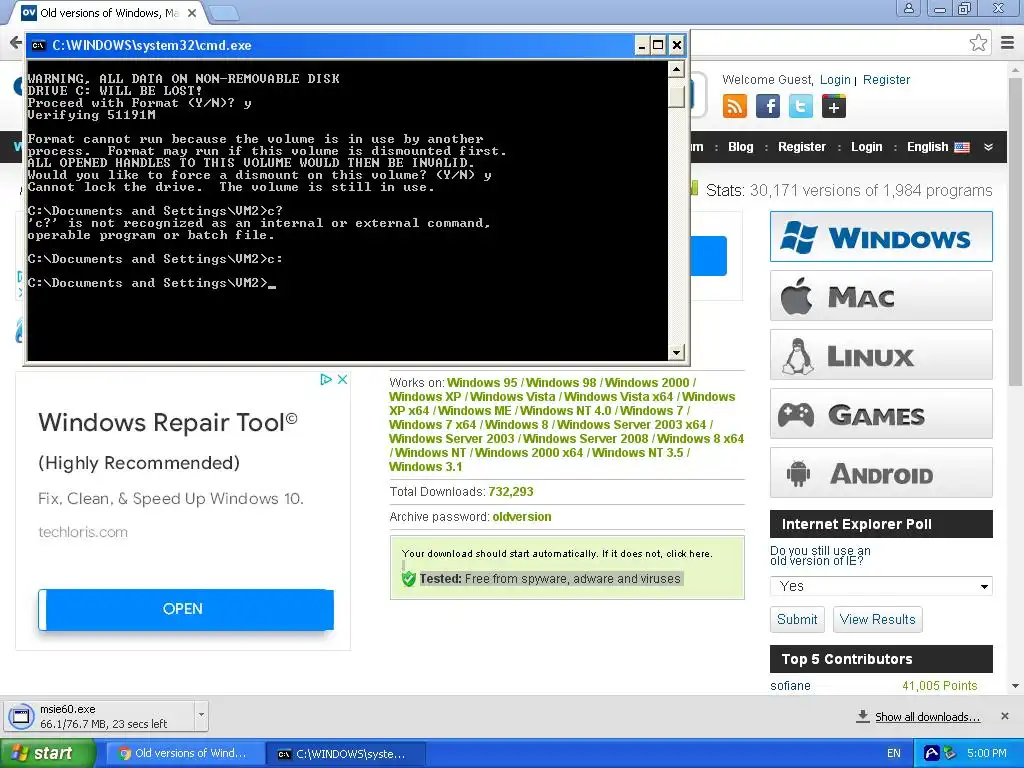Click EN language bar indicator

point(893,753)
